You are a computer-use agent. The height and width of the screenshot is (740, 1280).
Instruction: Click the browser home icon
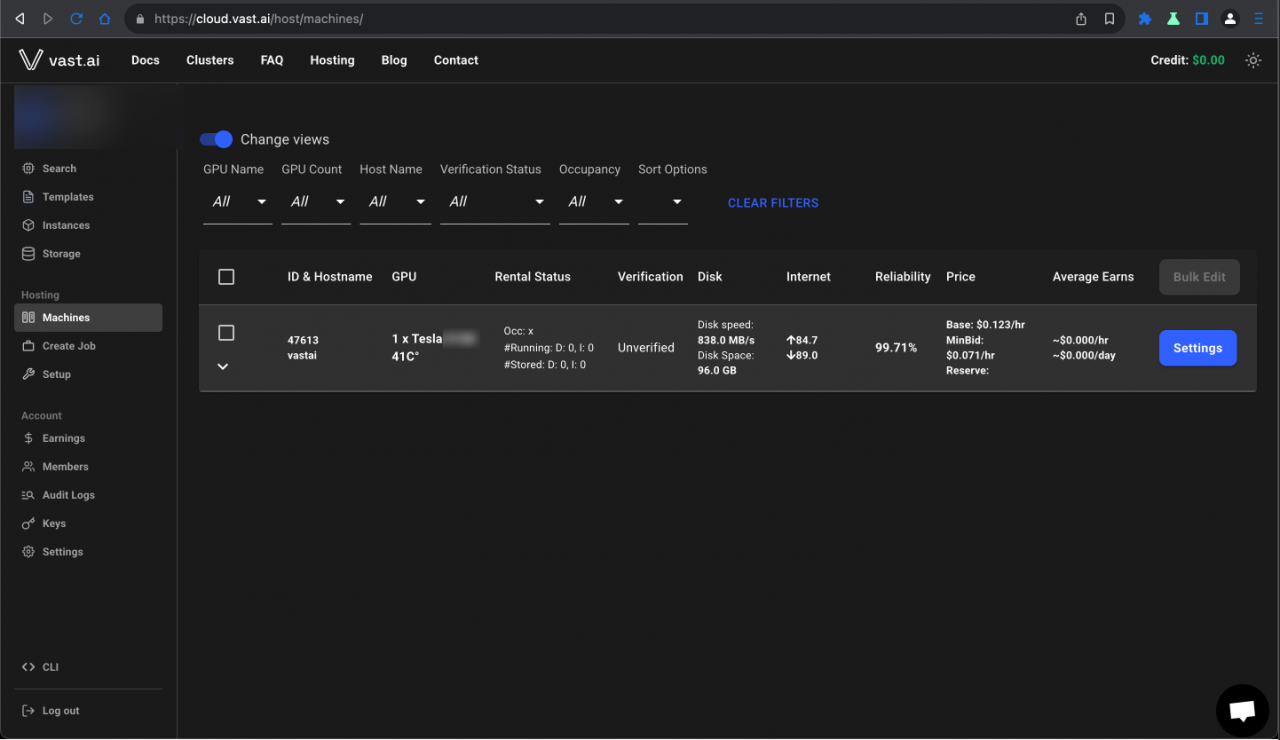[104, 19]
